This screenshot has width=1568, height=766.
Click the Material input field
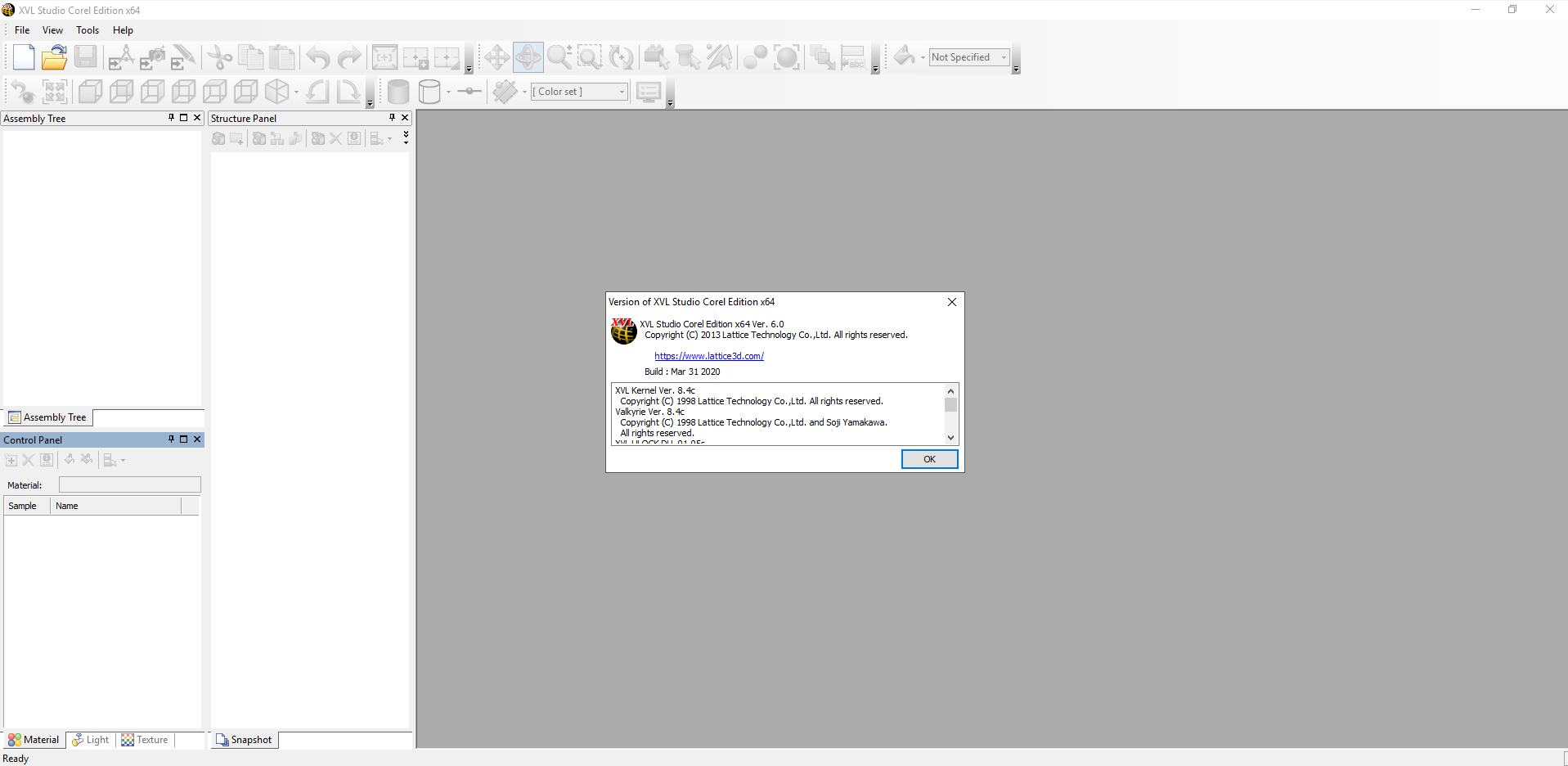(x=129, y=485)
